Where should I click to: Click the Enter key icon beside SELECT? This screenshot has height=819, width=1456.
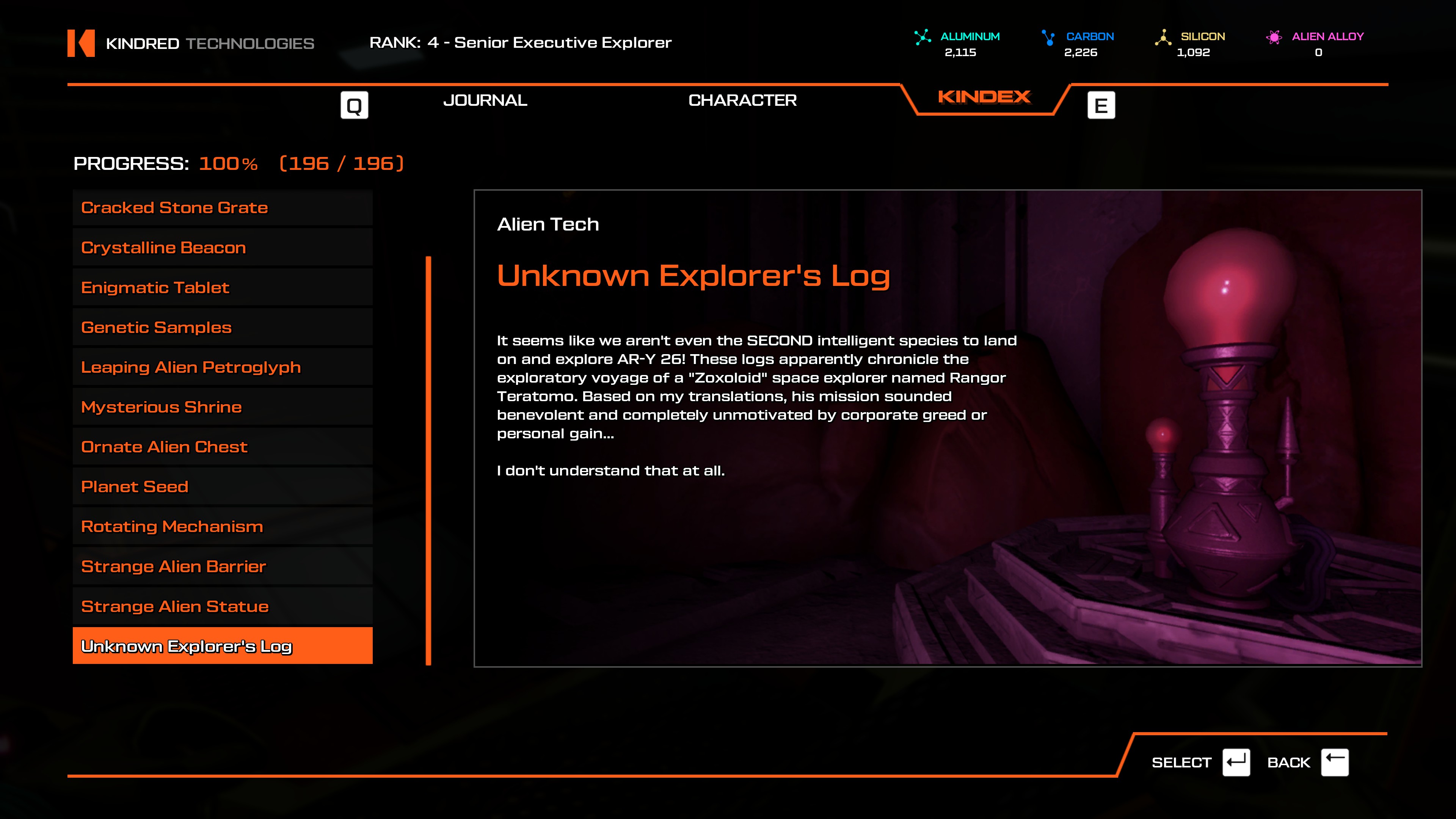coord(1236,762)
